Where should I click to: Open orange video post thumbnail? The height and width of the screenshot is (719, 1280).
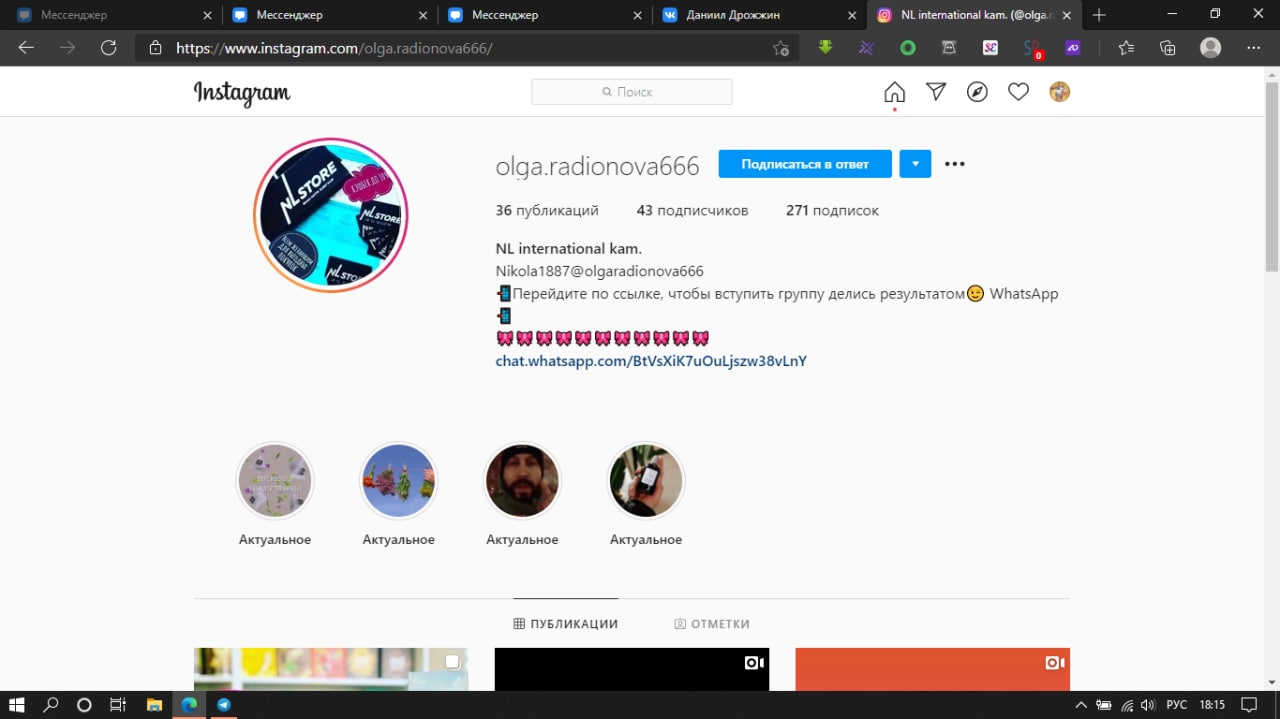pos(933,669)
